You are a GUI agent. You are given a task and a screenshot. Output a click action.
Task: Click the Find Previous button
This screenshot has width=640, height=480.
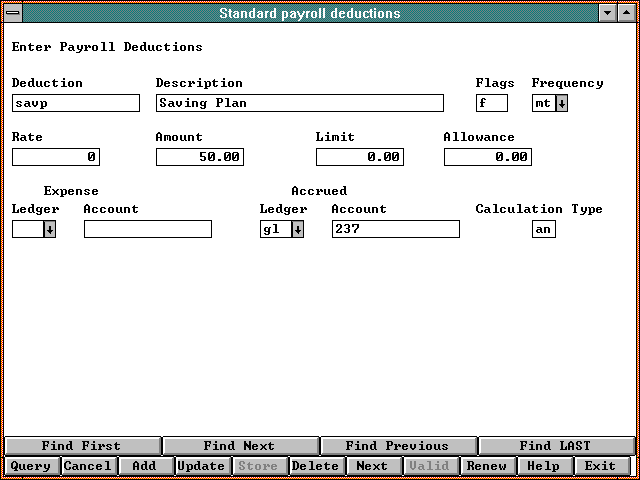397,446
